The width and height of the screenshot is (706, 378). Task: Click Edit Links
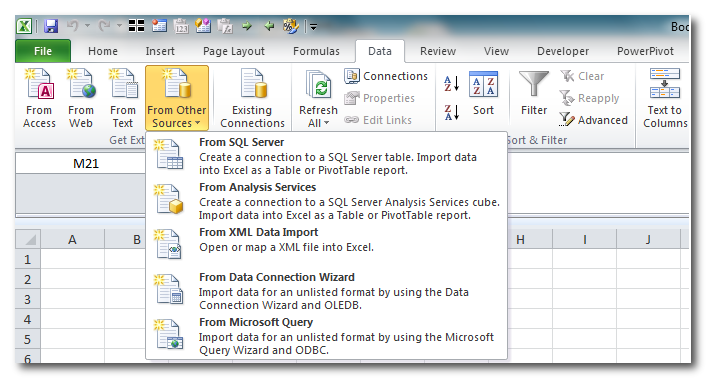[378, 120]
